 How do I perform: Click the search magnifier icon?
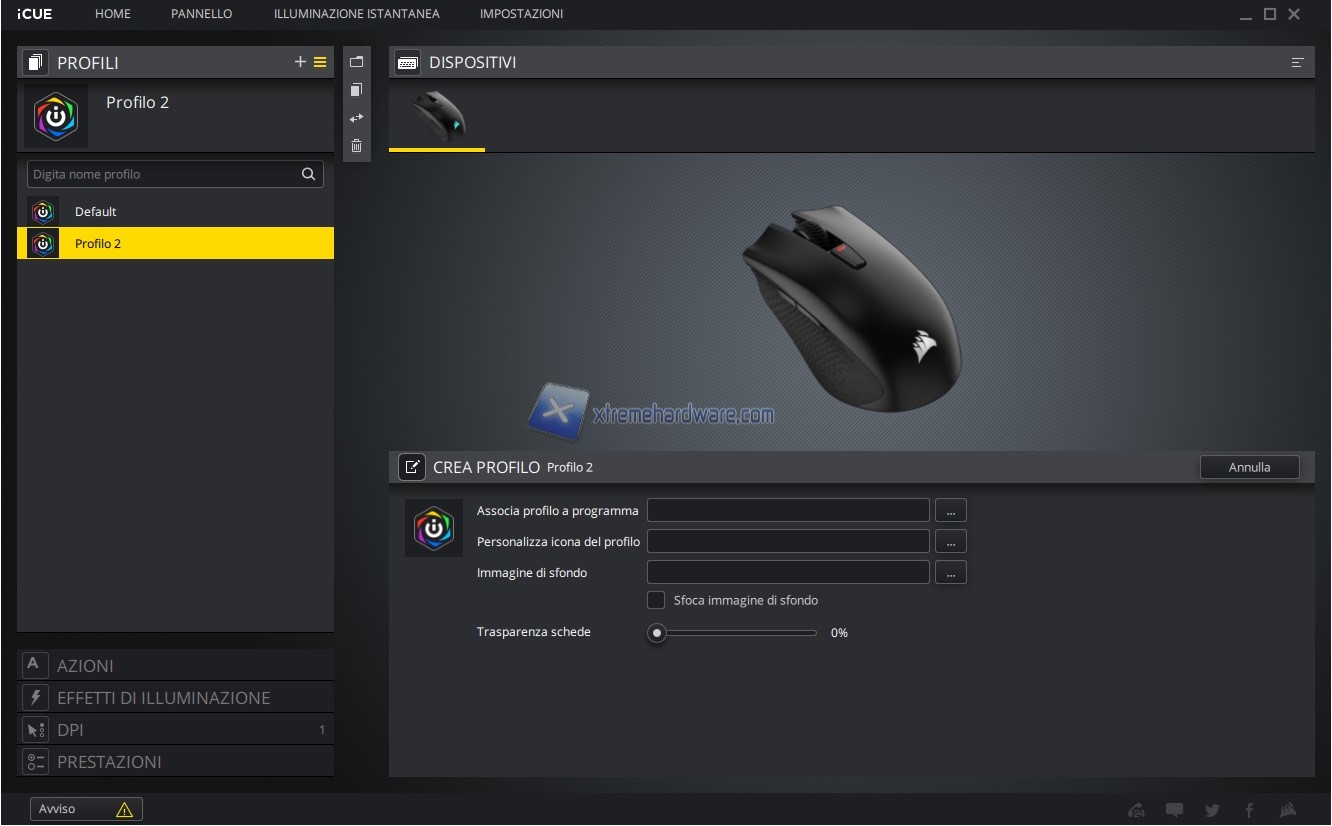[309, 174]
